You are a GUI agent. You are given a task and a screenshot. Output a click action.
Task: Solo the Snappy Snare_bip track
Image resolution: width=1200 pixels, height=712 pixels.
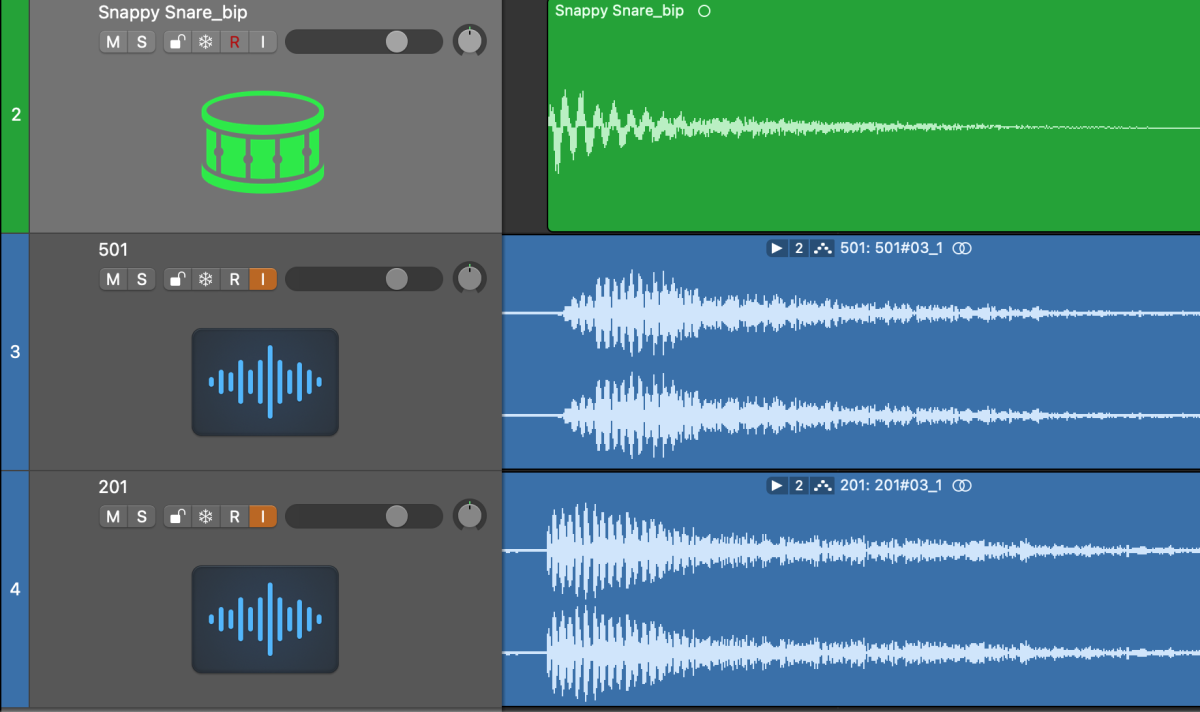[x=141, y=41]
